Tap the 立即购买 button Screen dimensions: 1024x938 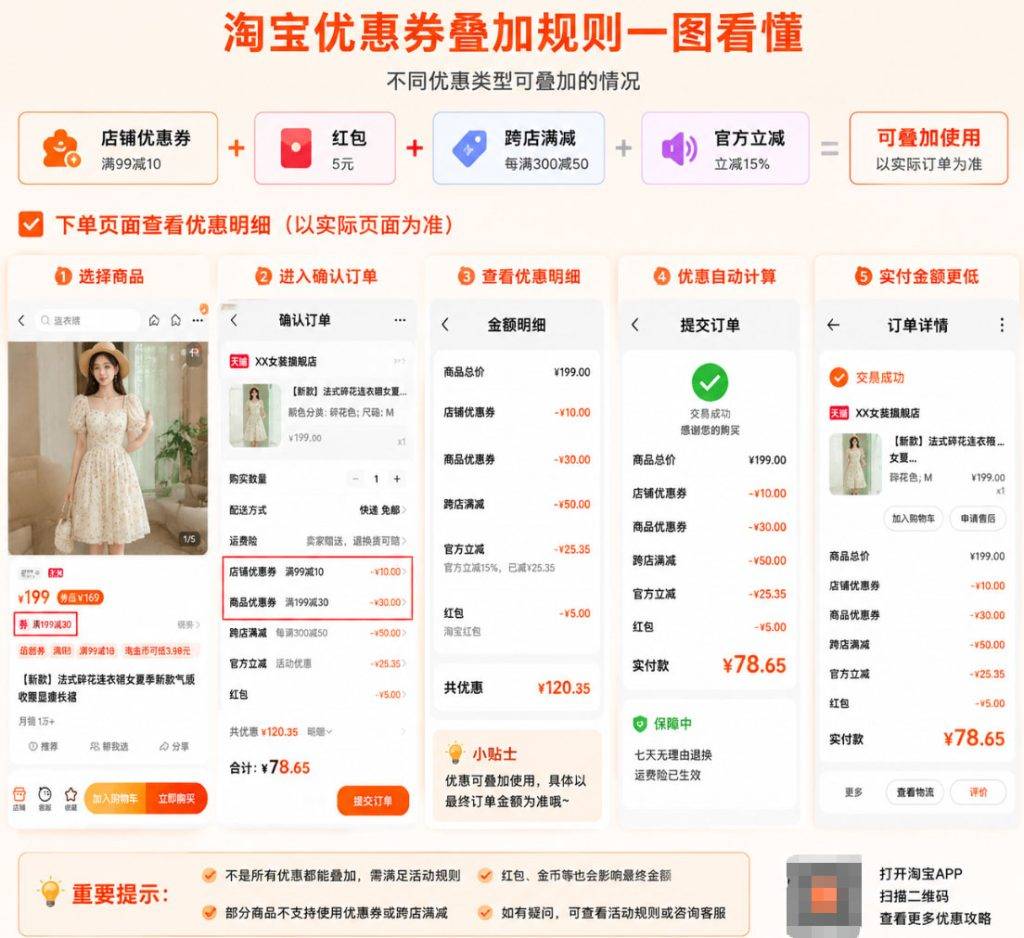pyautogui.click(x=177, y=798)
